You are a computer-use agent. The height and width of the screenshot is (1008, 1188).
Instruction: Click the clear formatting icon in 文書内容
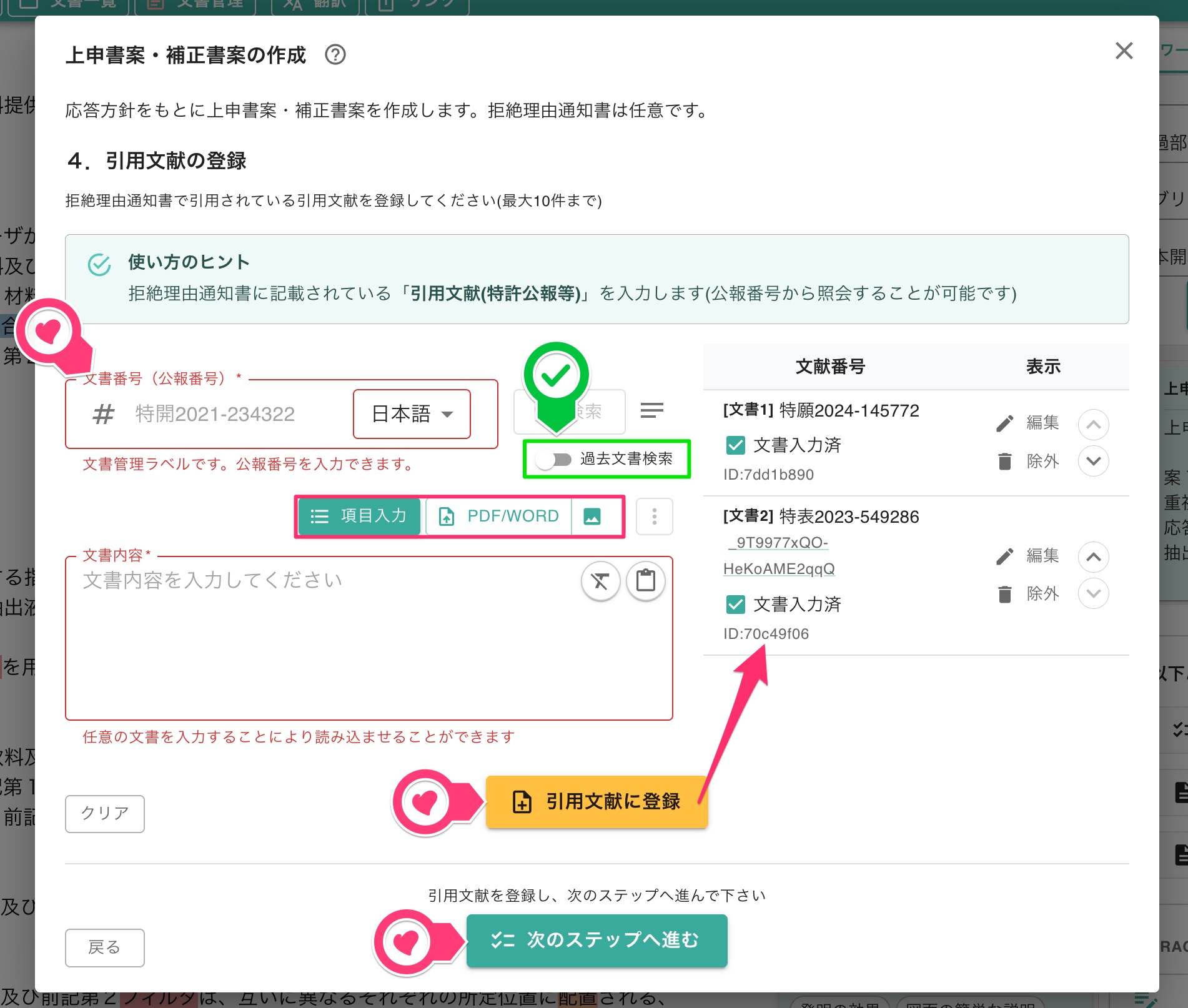(x=600, y=581)
